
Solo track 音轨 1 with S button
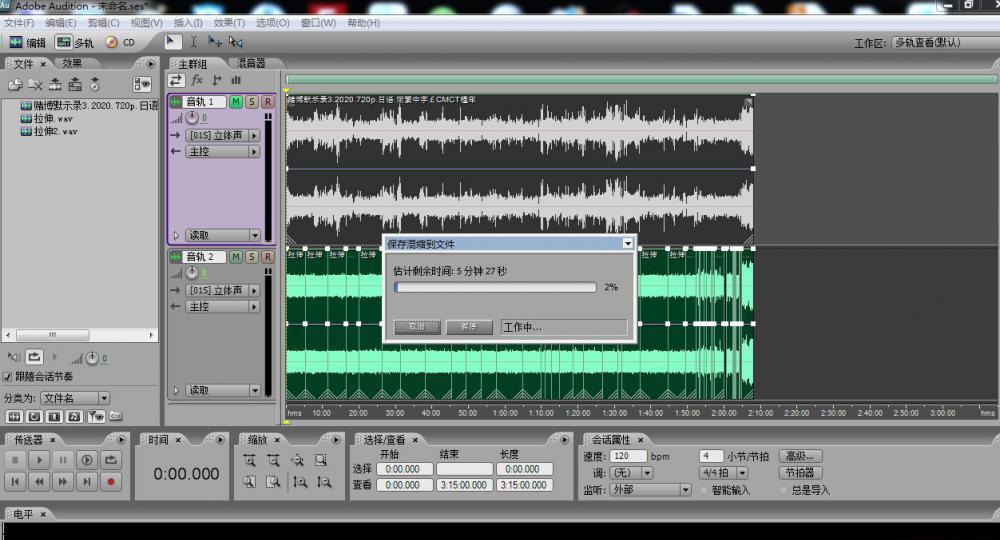click(252, 102)
